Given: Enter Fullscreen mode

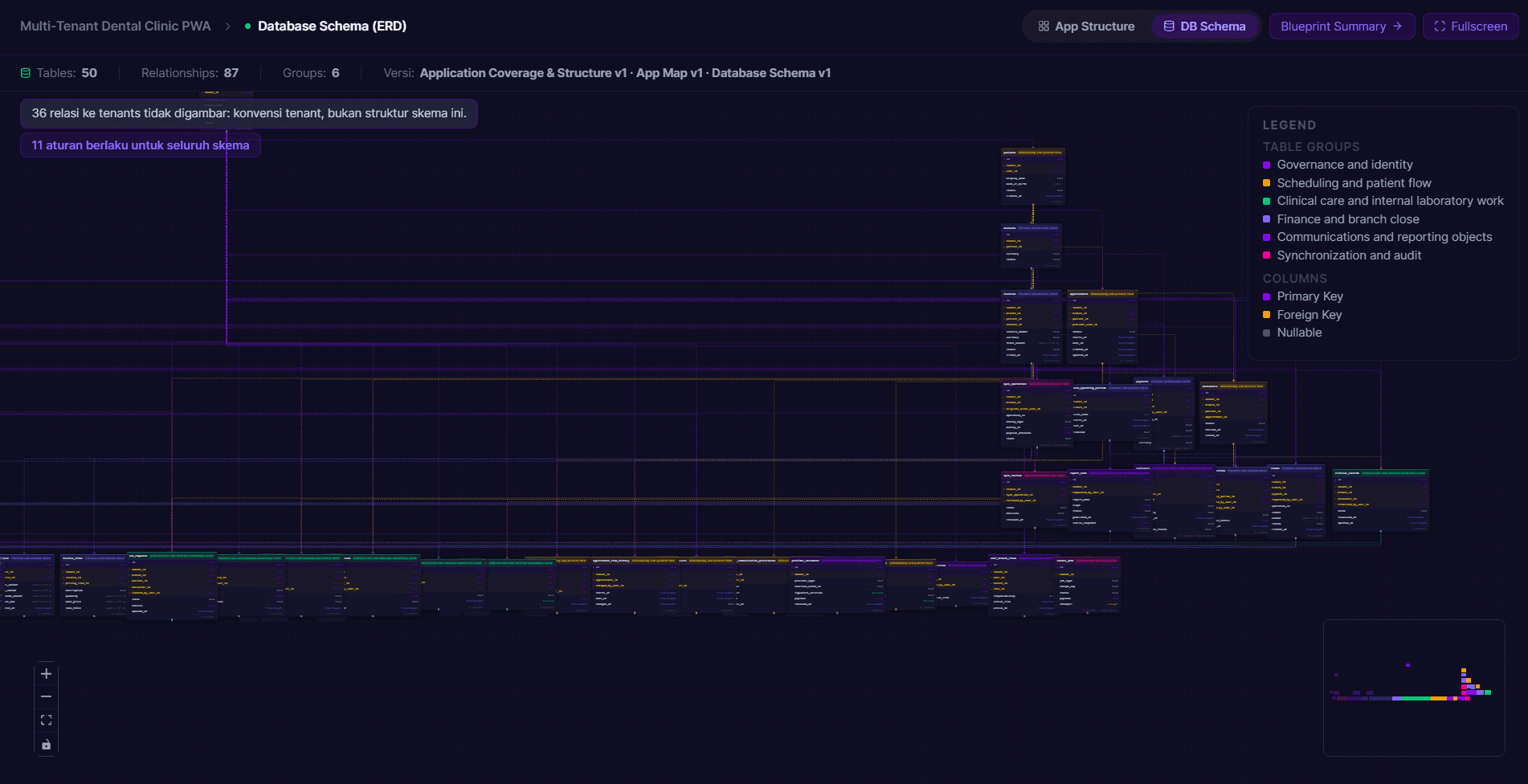Looking at the screenshot, I should (x=1470, y=27).
